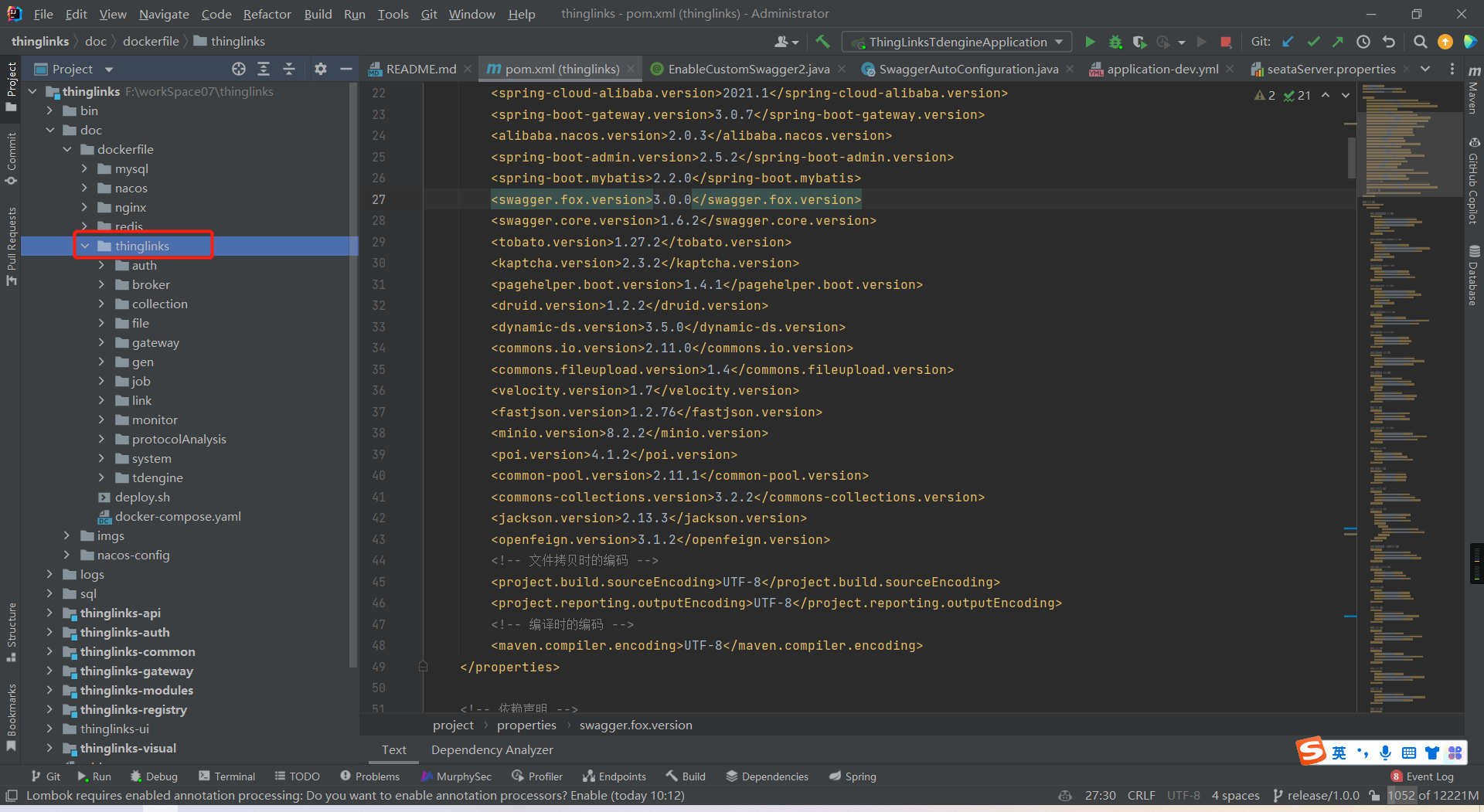Screen dimensions: 1484x812
Task: Collapse all nodes in Project panel
Action: click(x=289, y=69)
